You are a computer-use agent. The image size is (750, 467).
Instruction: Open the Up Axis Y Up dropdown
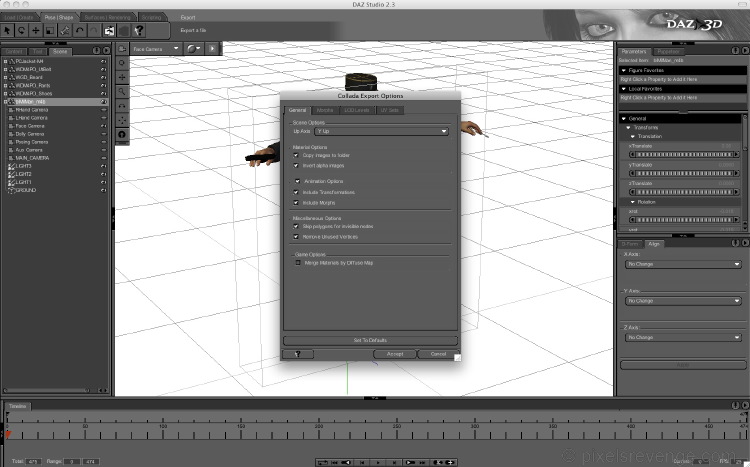(x=381, y=131)
